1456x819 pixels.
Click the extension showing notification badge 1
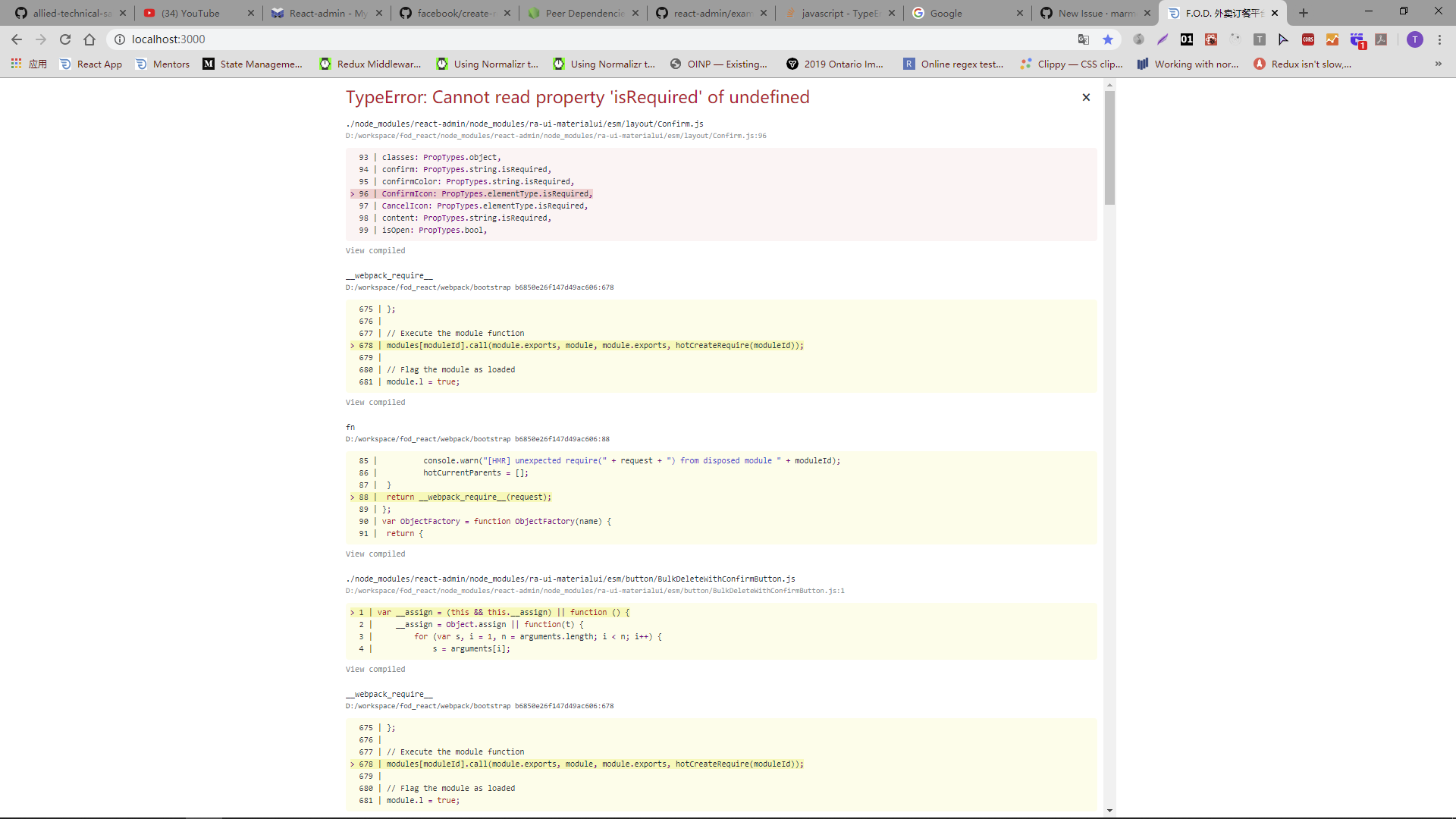[x=1357, y=39]
